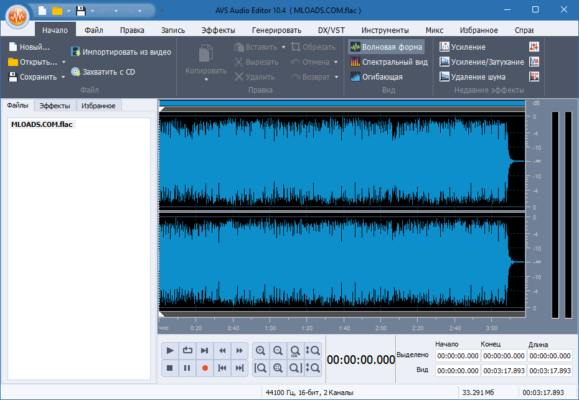The width and height of the screenshot is (579, 400).
Task: Start playback with the Play button
Action: (170, 351)
